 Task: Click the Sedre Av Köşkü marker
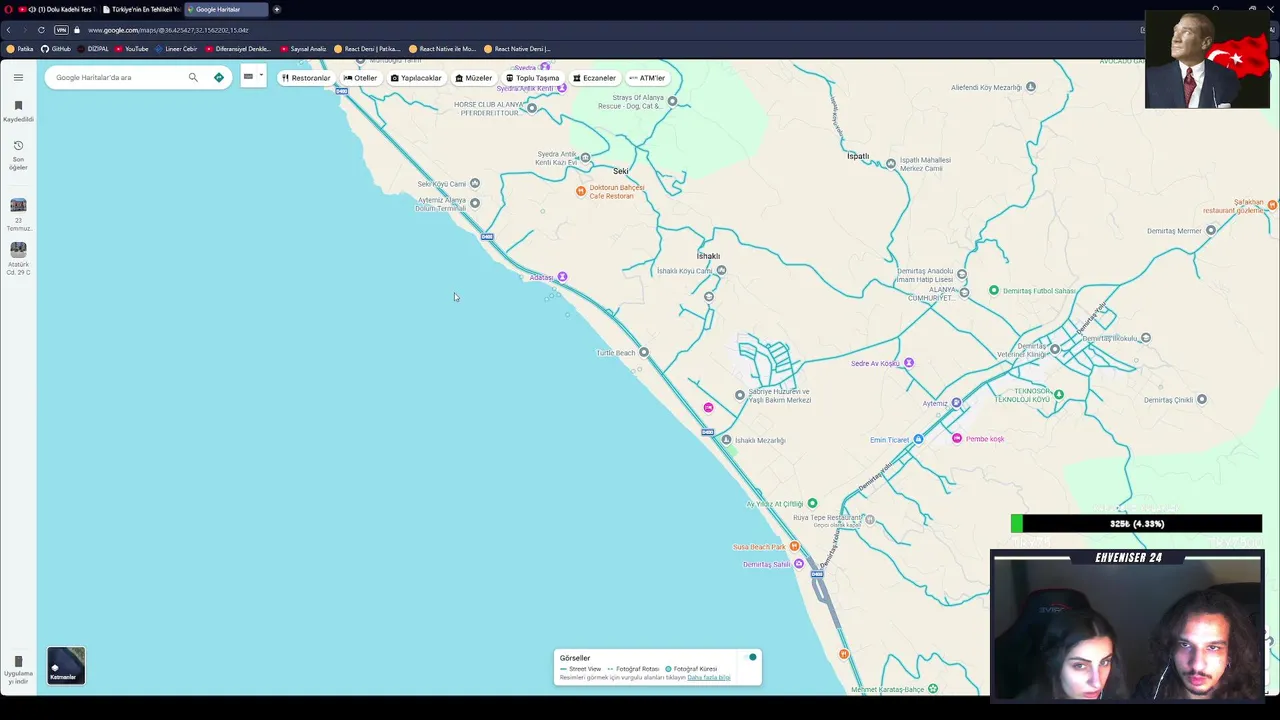908,363
